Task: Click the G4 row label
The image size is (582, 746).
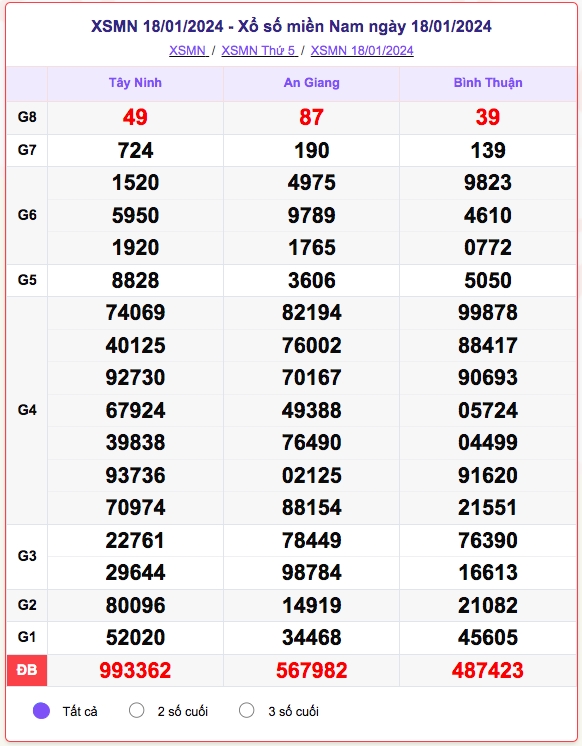Action: [x=27, y=410]
